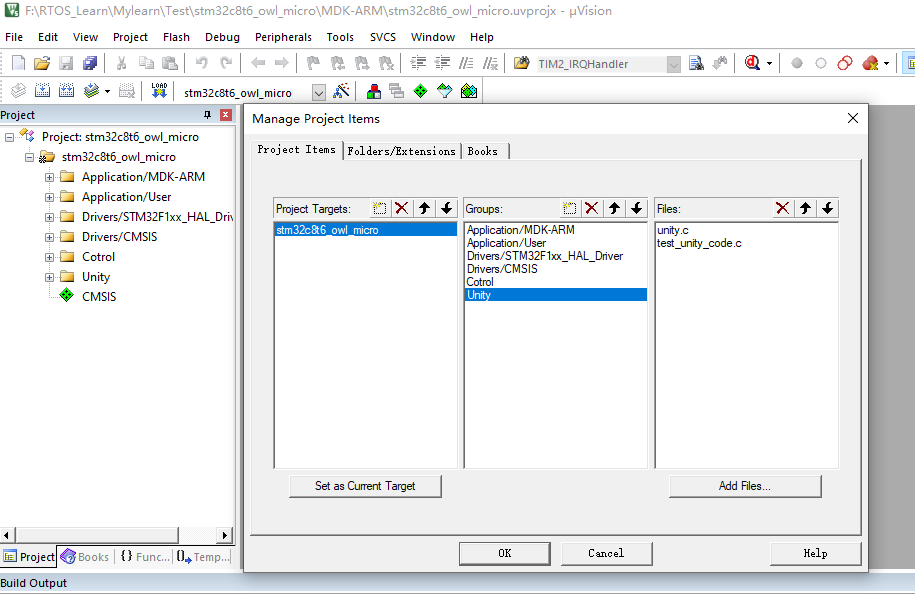Open Options for Target with wand icon

pos(340,90)
